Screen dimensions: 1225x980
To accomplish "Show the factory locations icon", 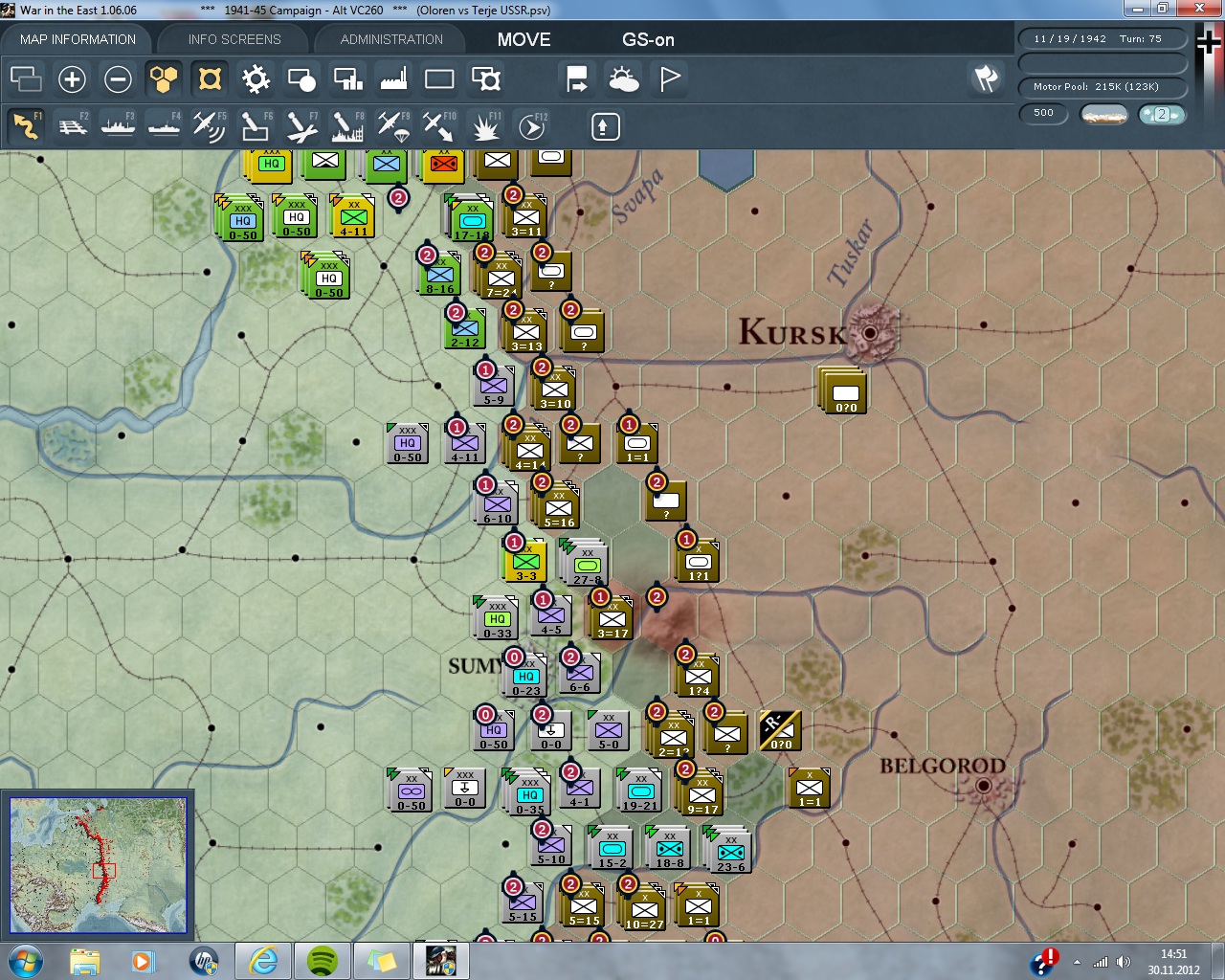I will coord(393,78).
